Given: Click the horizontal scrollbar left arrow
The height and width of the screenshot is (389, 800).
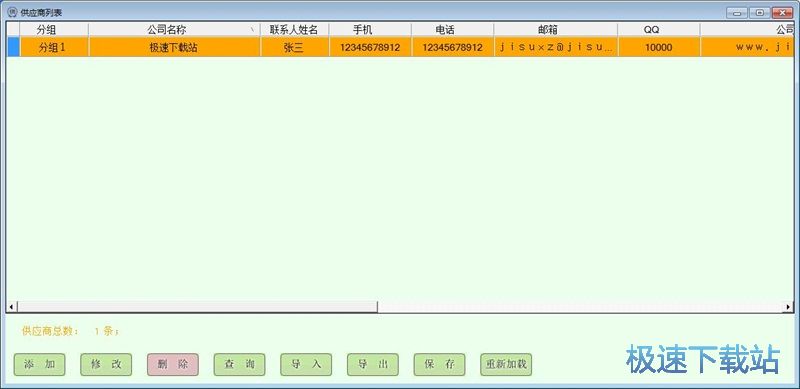Looking at the screenshot, I should tap(11, 307).
